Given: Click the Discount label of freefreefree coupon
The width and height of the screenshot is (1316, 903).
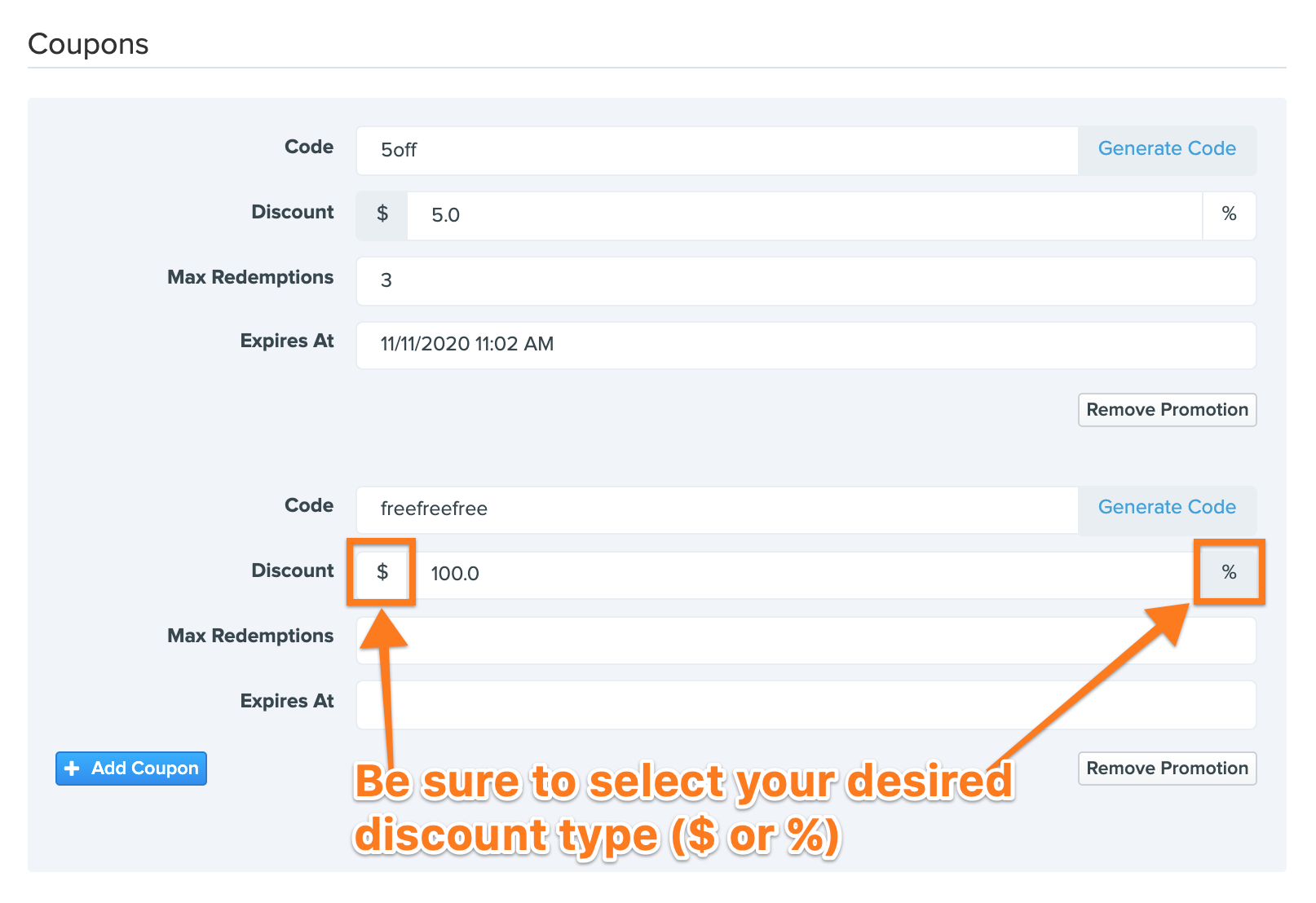Looking at the screenshot, I should click(293, 570).
